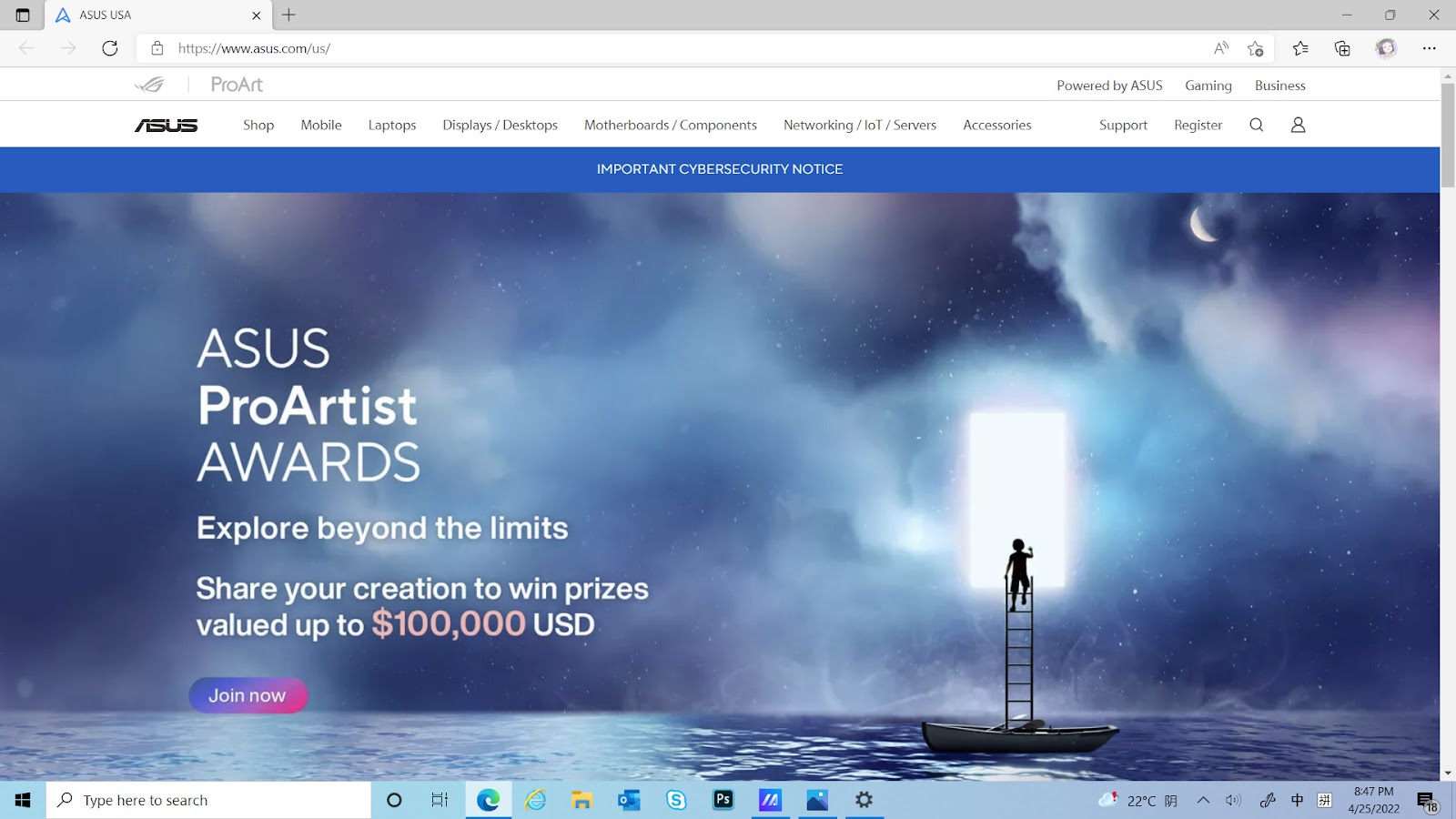Open the Collections icon
The height and width of the screenshot is (819, 1456).
pyautogui.click(x=1342, y=48)
